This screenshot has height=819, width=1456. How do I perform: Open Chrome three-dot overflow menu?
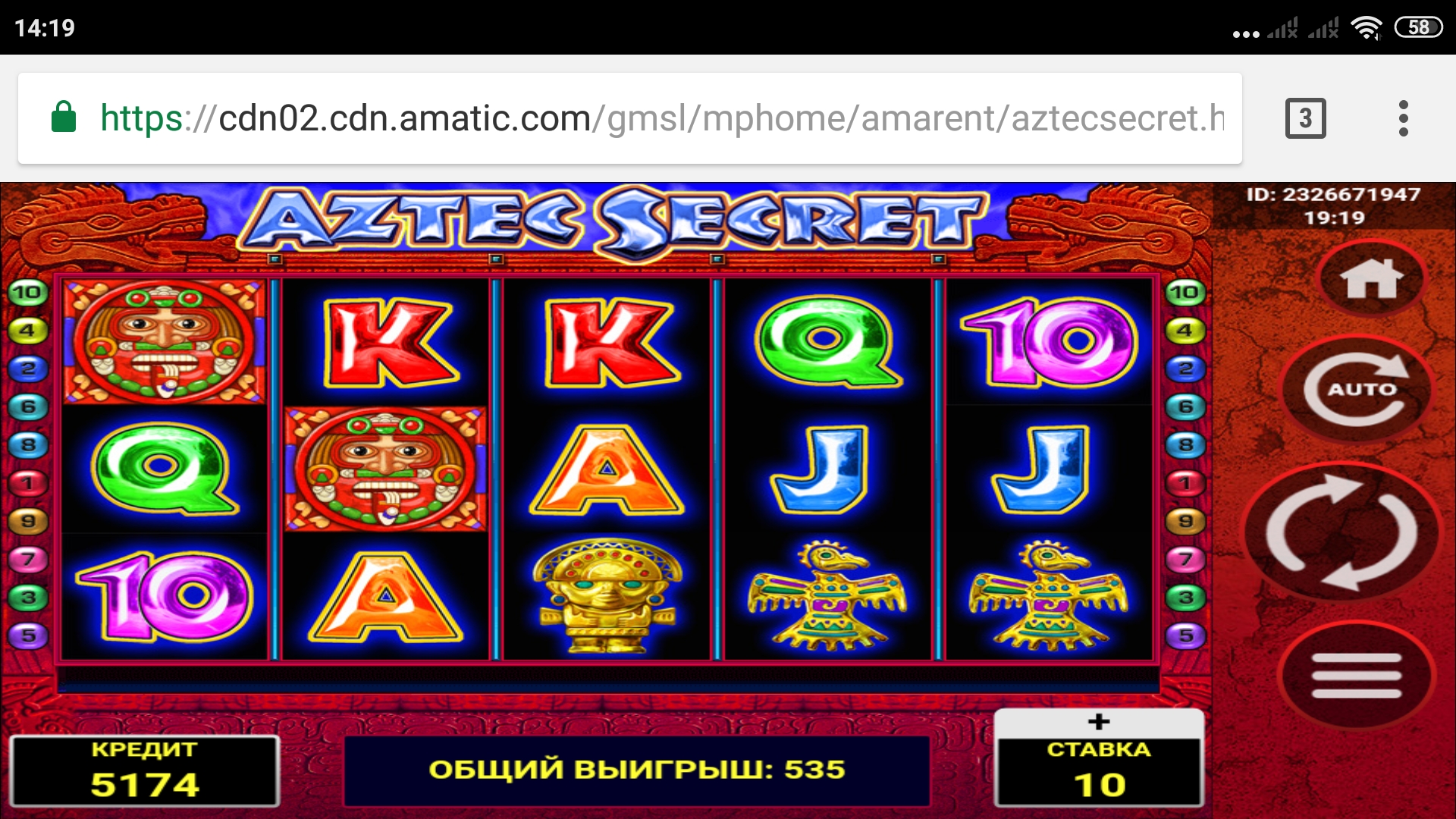click(1403, 118)
